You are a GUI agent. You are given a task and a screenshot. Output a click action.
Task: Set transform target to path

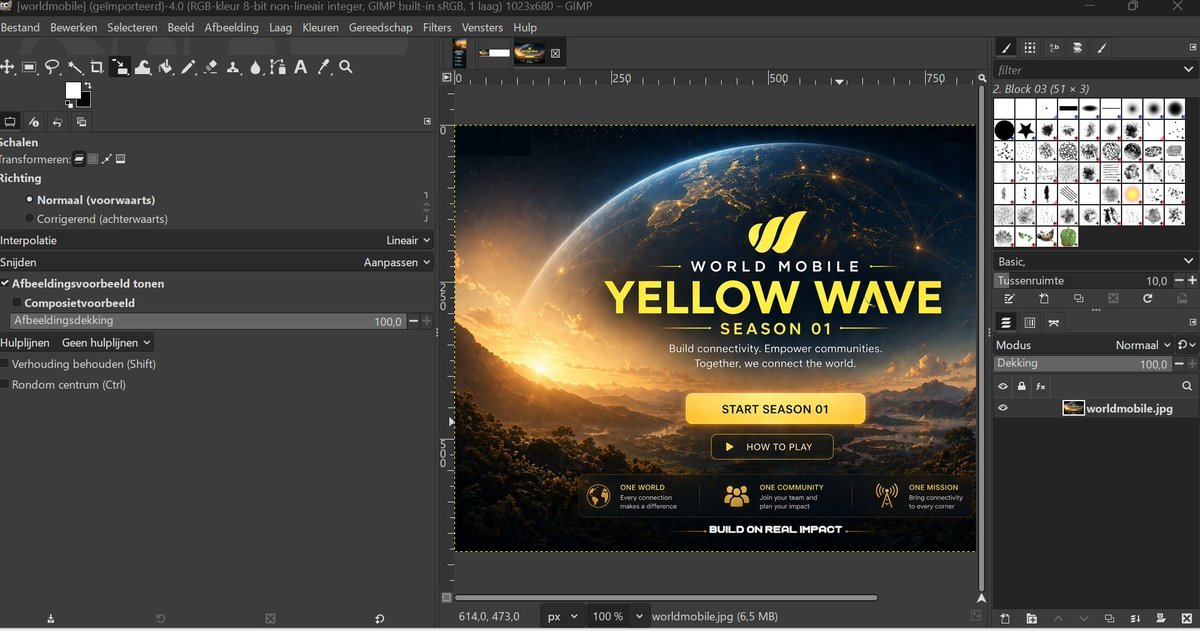pos(107,159)
